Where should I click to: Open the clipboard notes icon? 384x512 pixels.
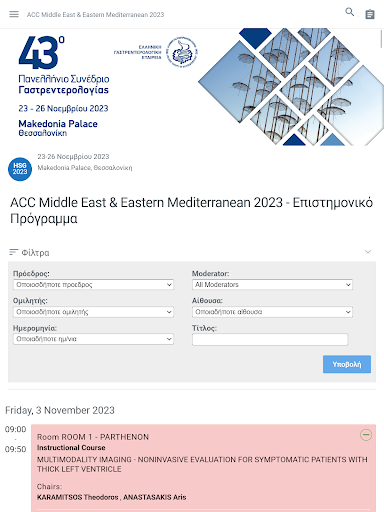click(x=370, y=14)
